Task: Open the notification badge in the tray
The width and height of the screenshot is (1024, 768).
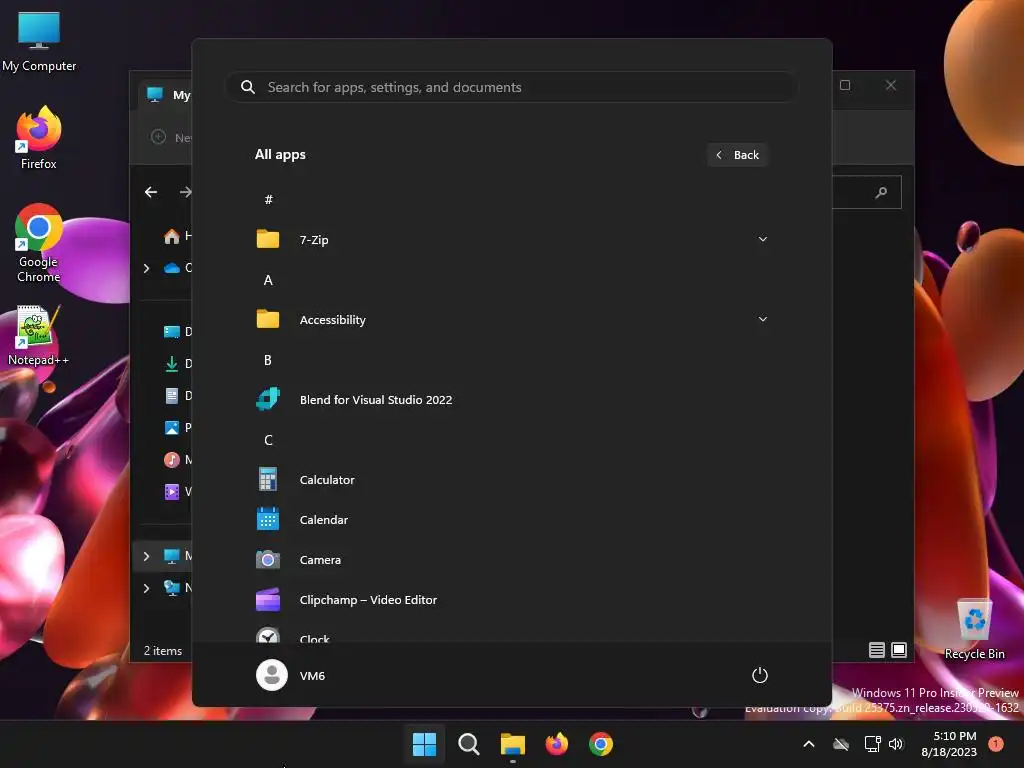Action: (995, 744)
